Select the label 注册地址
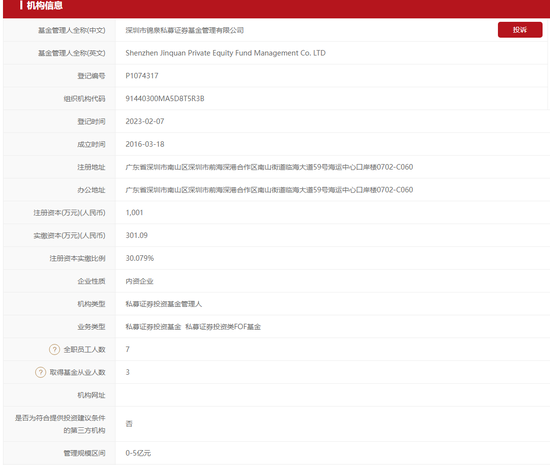550x465 pixels. [x=91, y=167]
